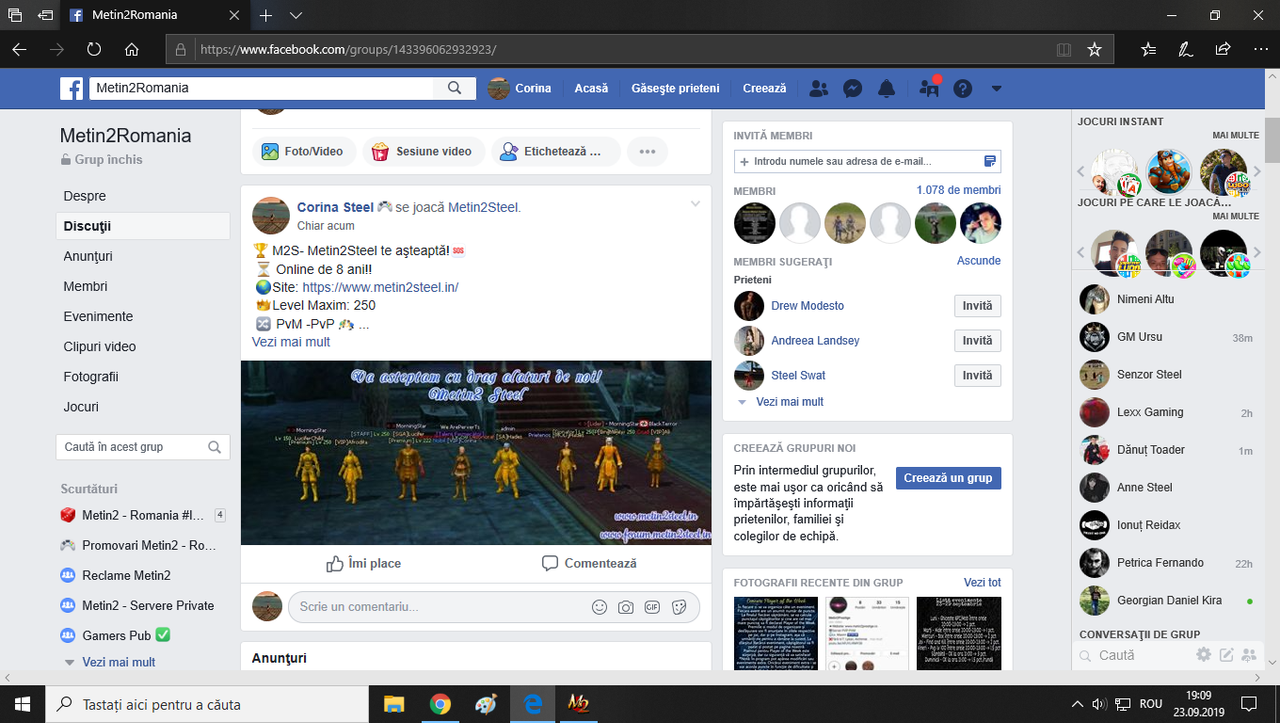Click Vezi tot for recent photos
The image size is (1280, 723).
pos(982,583)
